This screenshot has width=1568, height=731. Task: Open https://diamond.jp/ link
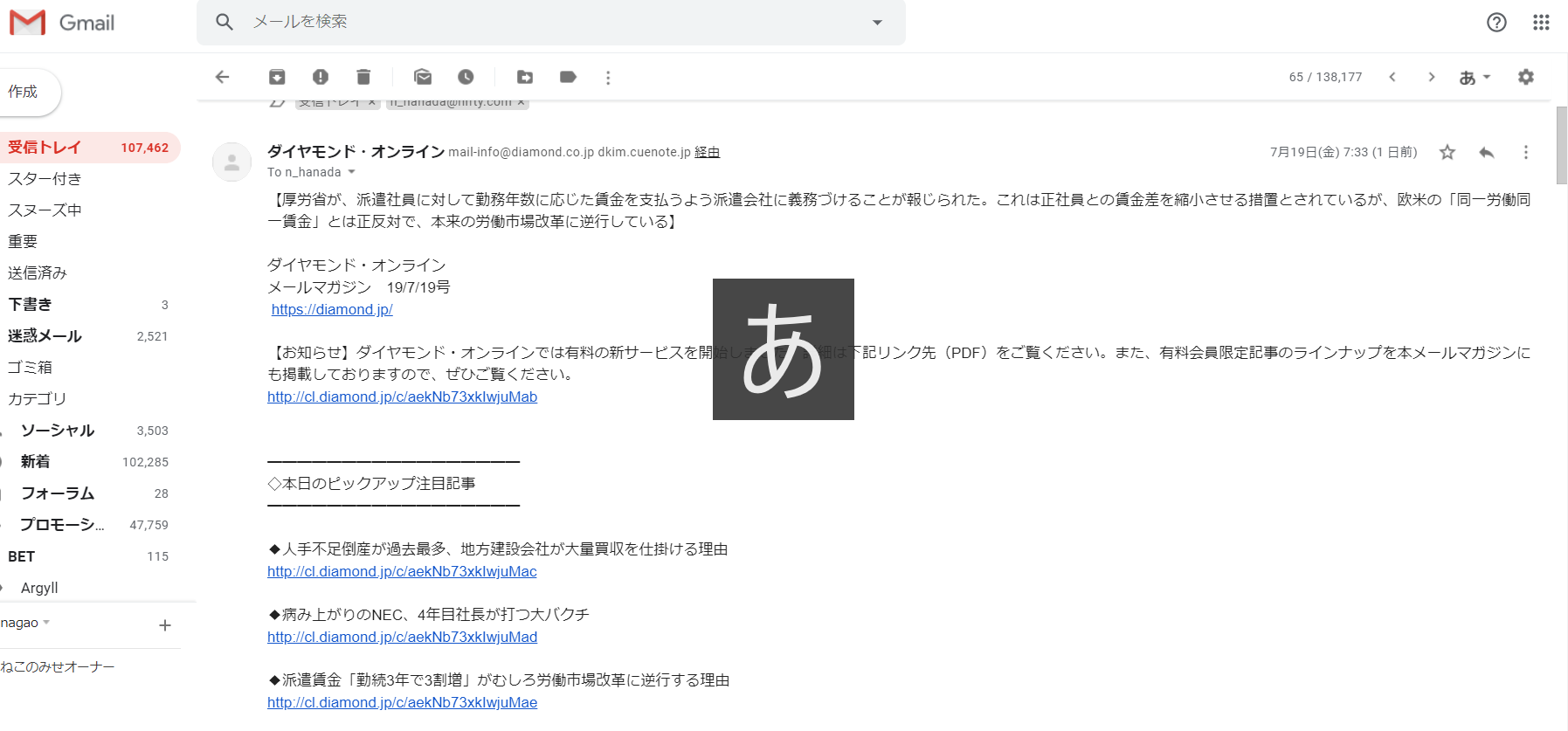pyautogui.click(x=332, y=309)
